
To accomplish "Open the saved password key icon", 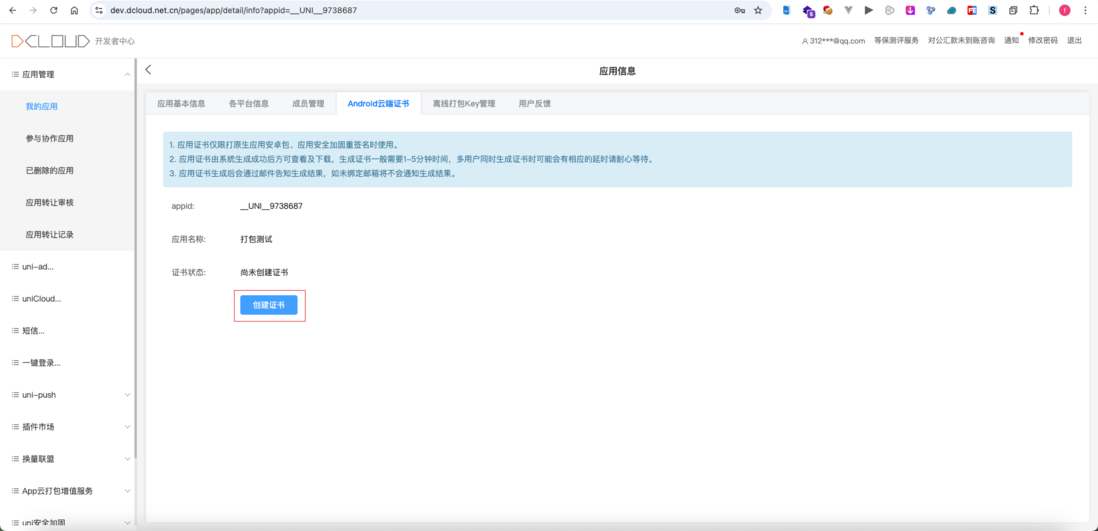I will (x=739, y=11).
